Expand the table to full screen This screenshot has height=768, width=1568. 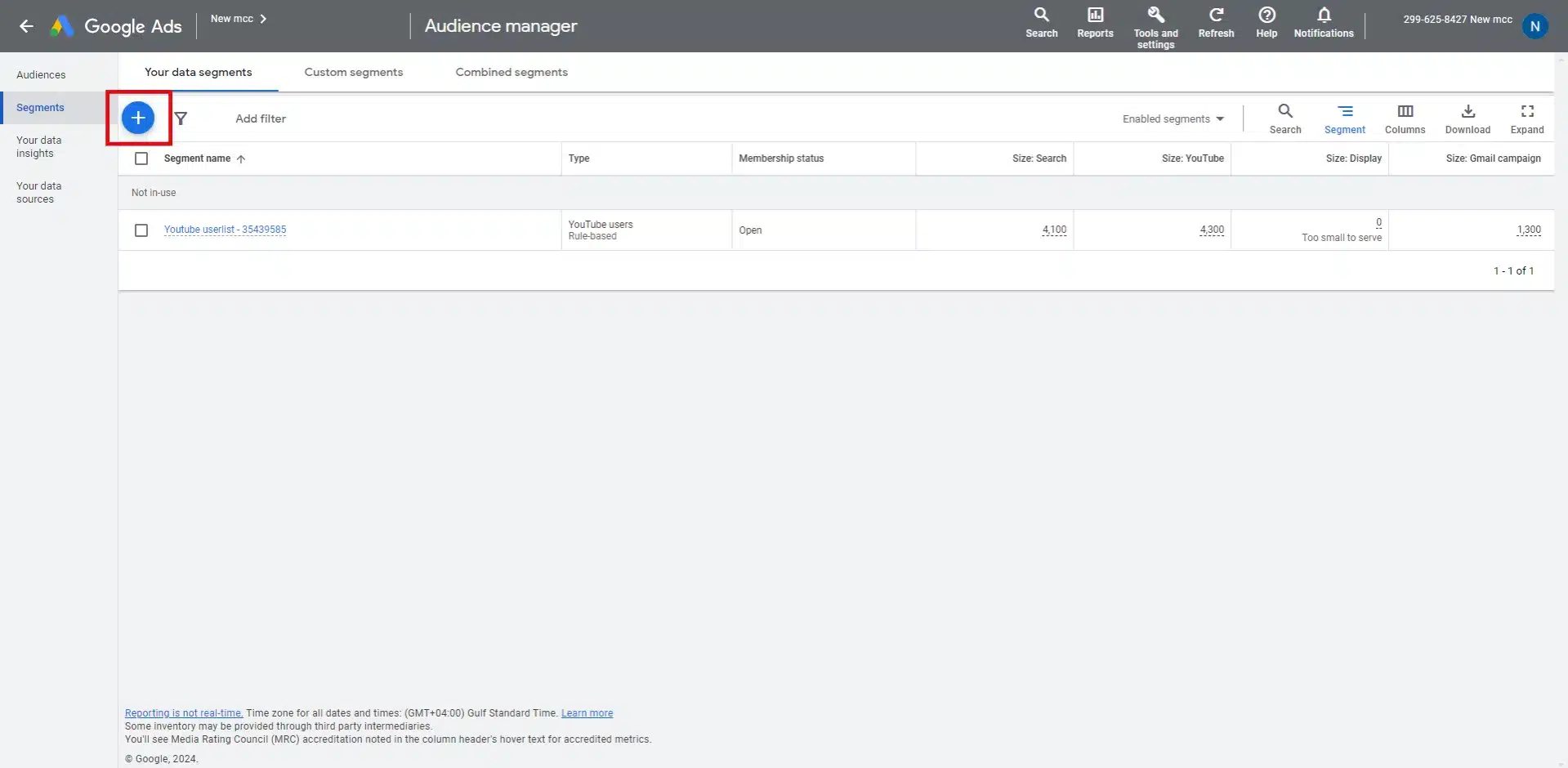(x=1526, y=118)
